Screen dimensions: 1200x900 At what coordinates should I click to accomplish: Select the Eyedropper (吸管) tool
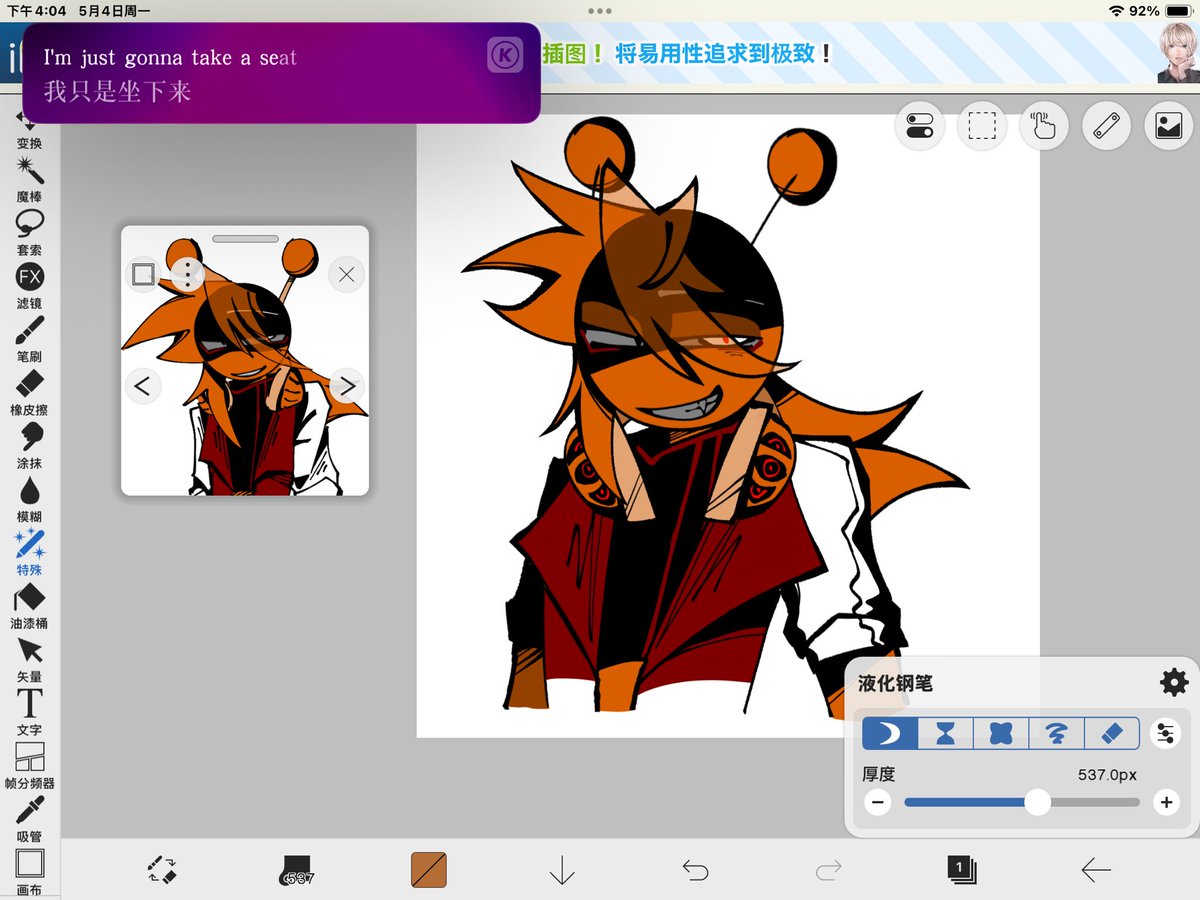coord(29,819)
